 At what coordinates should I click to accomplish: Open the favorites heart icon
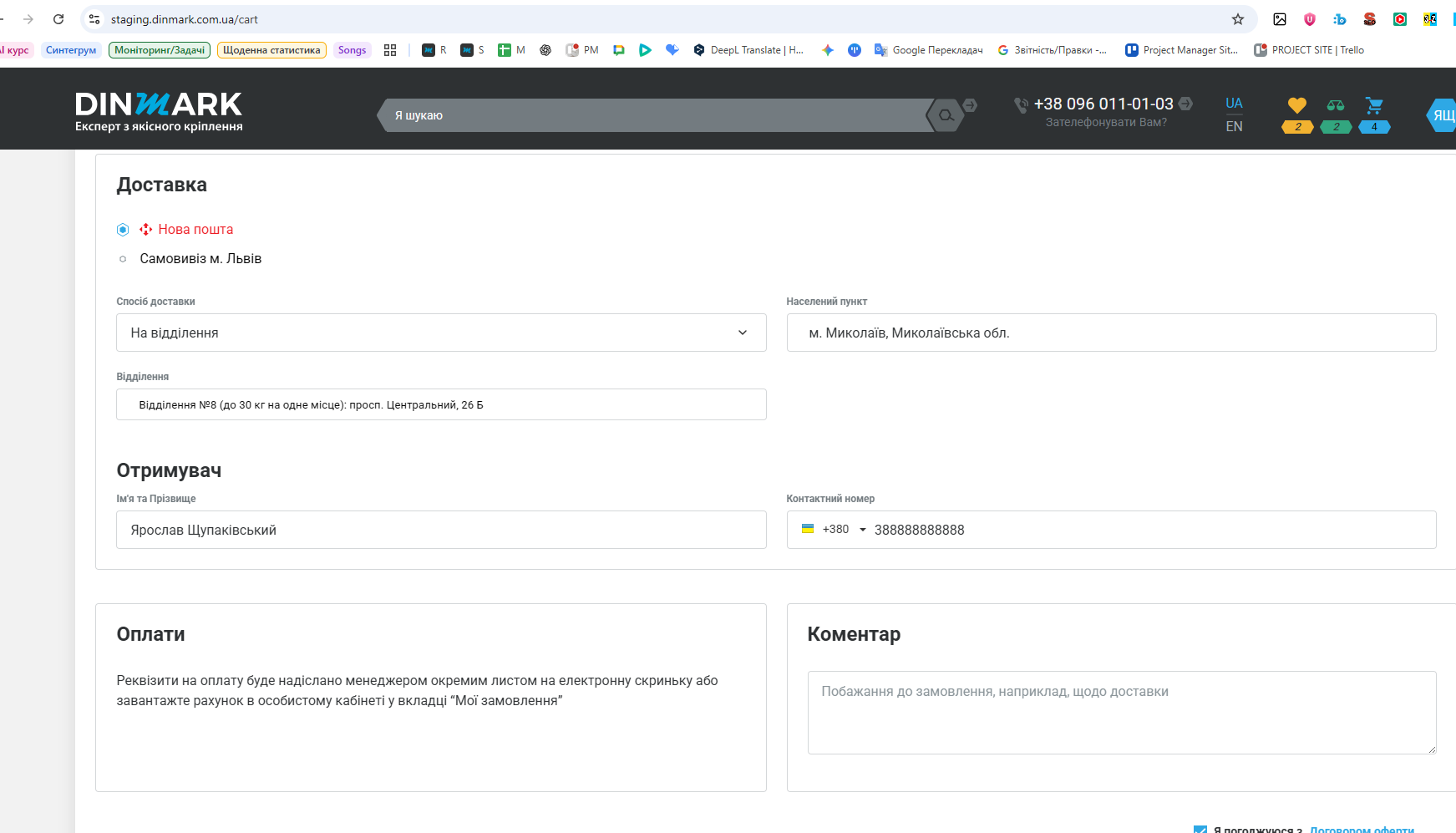[1296, 105]
